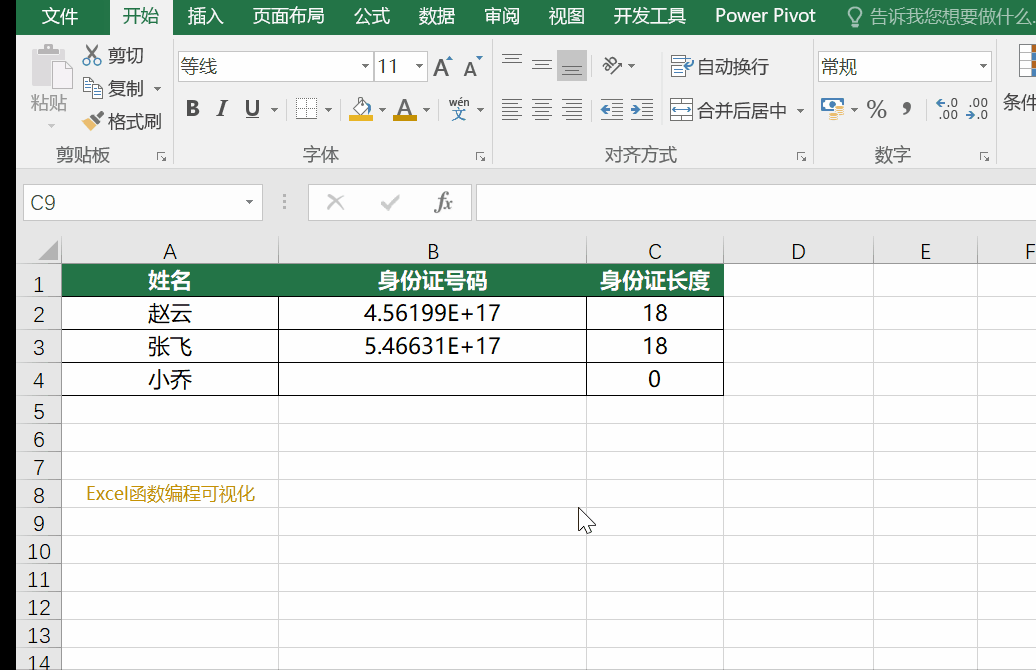The image size is (1036, 670).
Task: Decrease indent icon
Action: tap(612, 109)
